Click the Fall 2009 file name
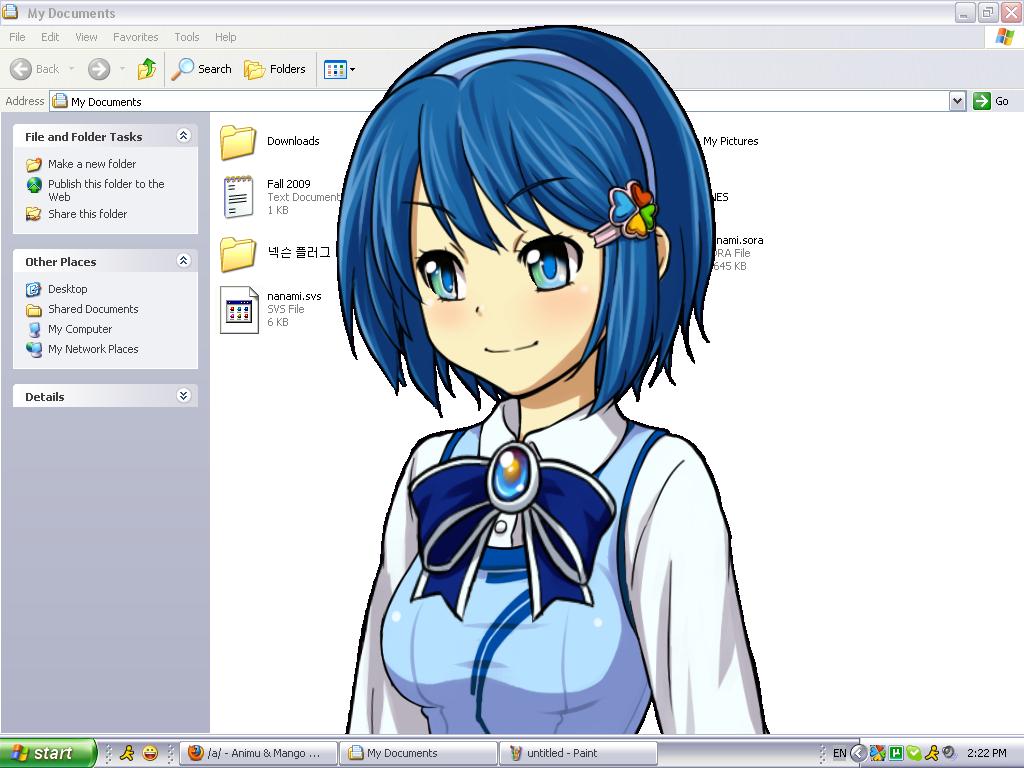This screenshot has width=1024, height=768. click(289, 184)
